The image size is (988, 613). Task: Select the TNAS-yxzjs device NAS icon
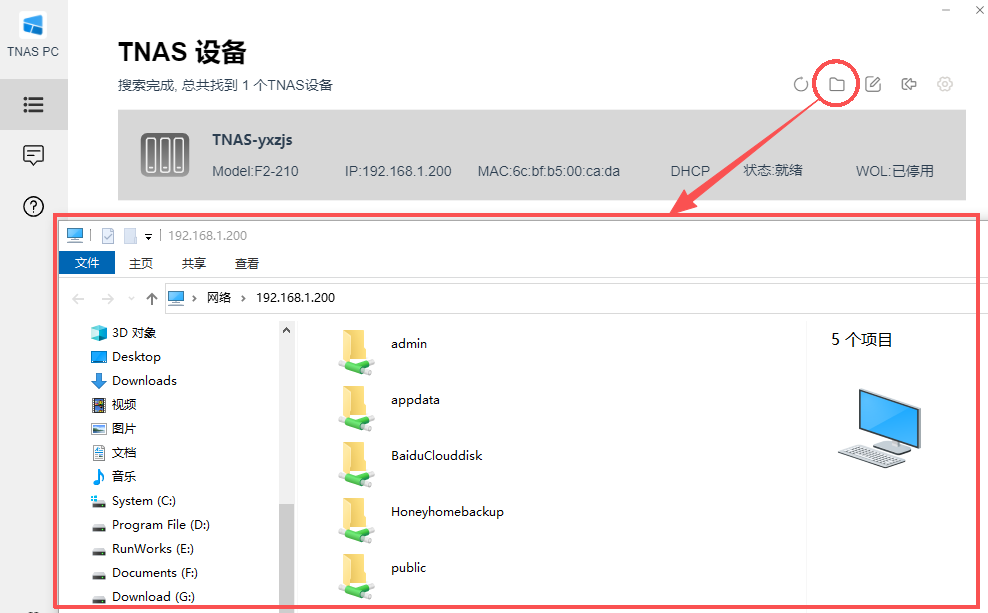click(x=165, y=154)
